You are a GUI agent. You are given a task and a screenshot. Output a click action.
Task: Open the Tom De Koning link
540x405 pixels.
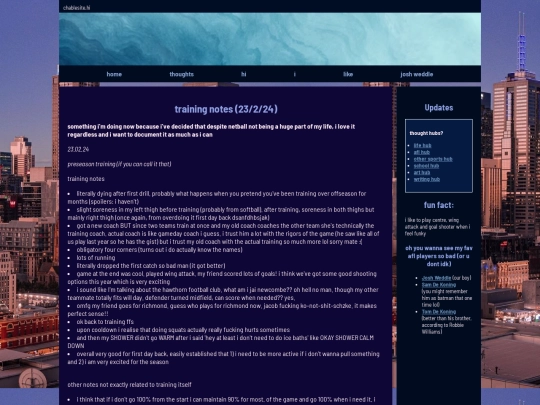point(439,312)
